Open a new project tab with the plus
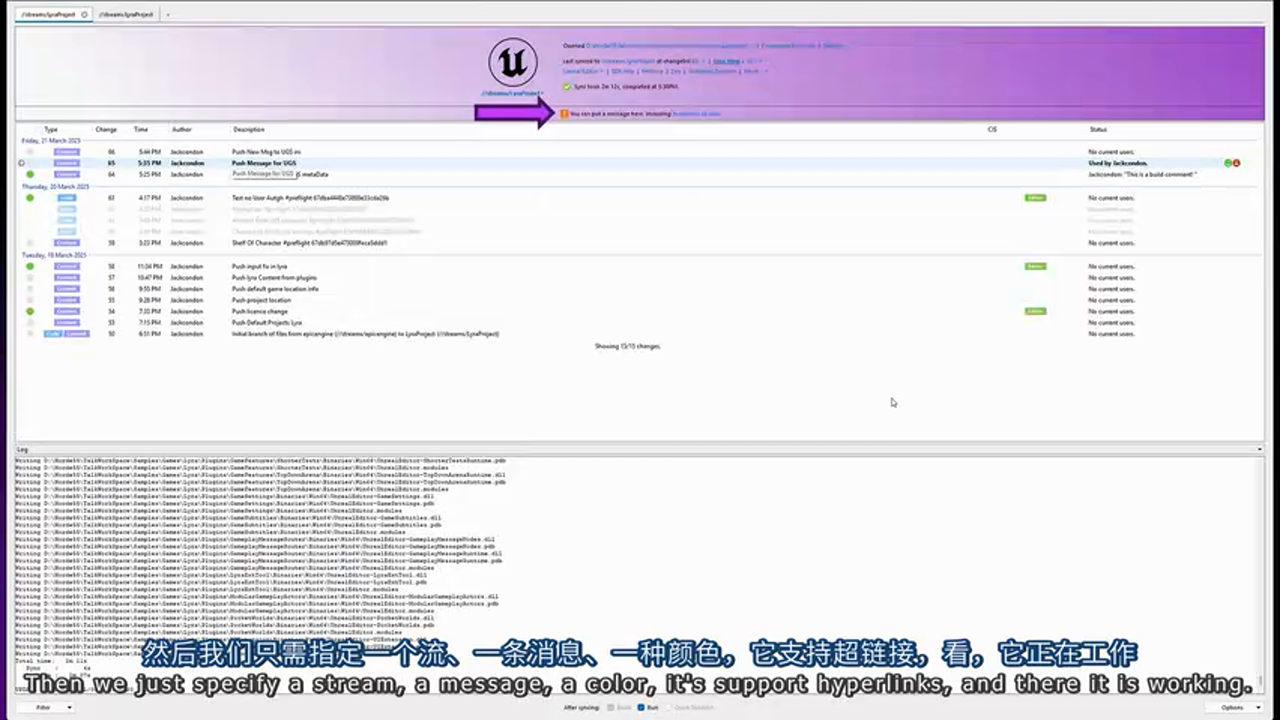1280x720 pixels. (x=166, y=14)
